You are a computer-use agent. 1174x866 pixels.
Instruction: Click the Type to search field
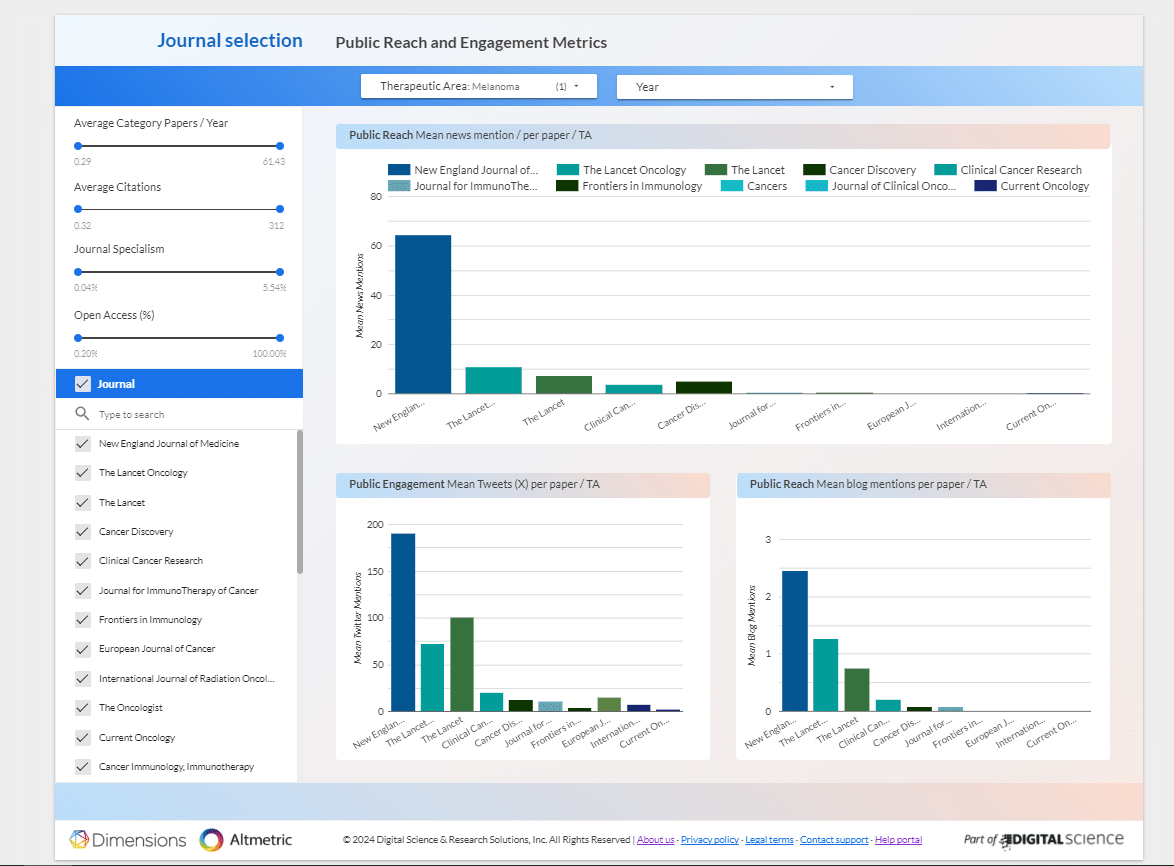coord(190,414)
